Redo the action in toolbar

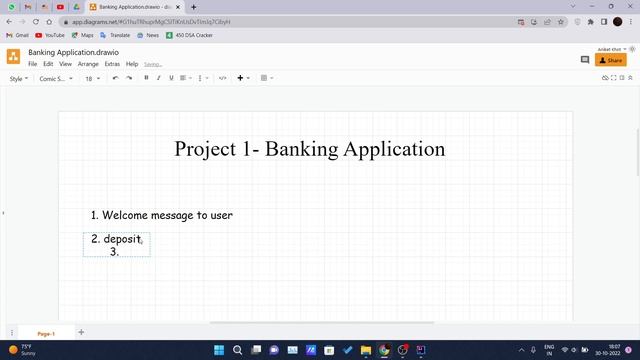click(129, 78)
